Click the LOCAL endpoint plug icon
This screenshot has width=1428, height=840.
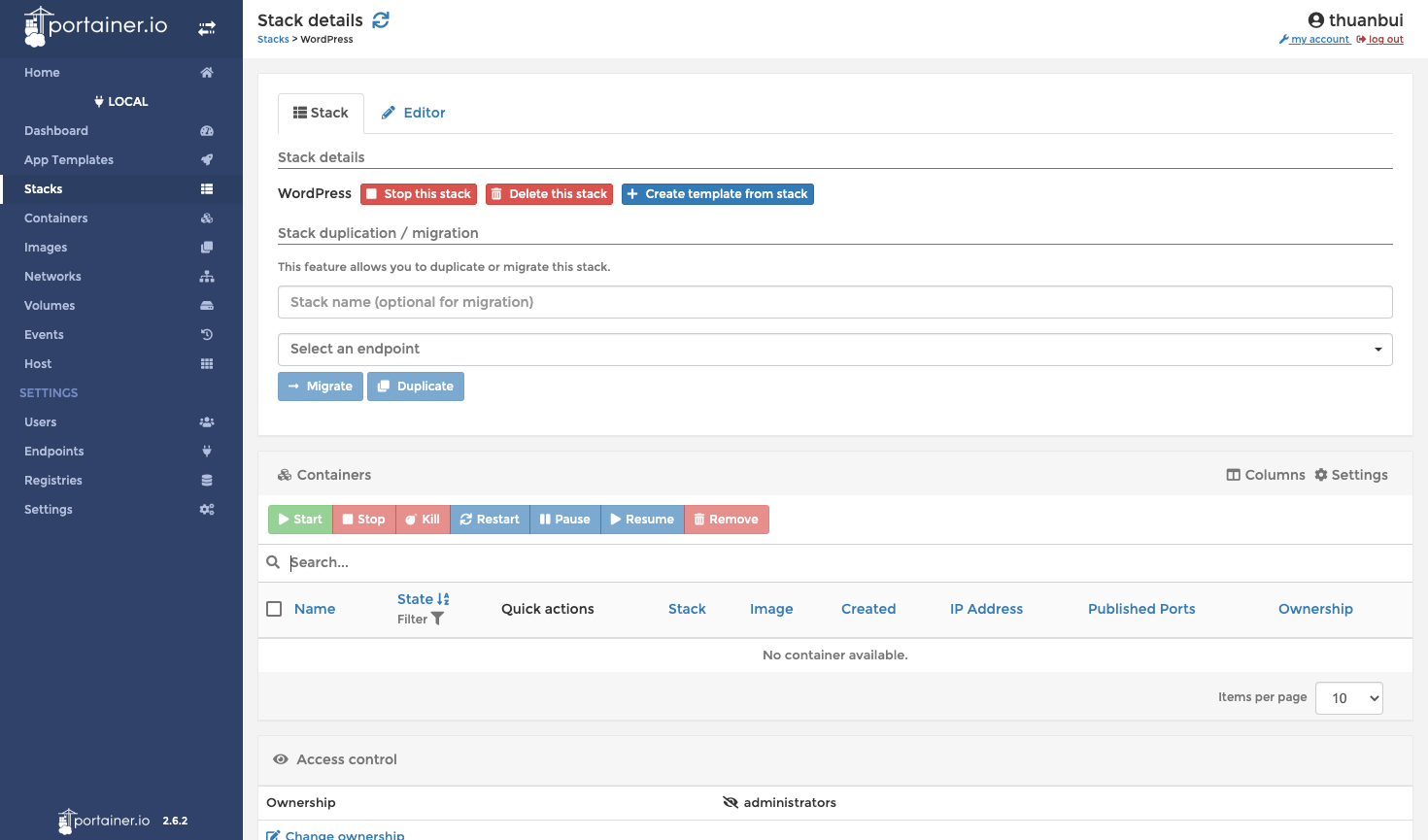coord(99,102)
